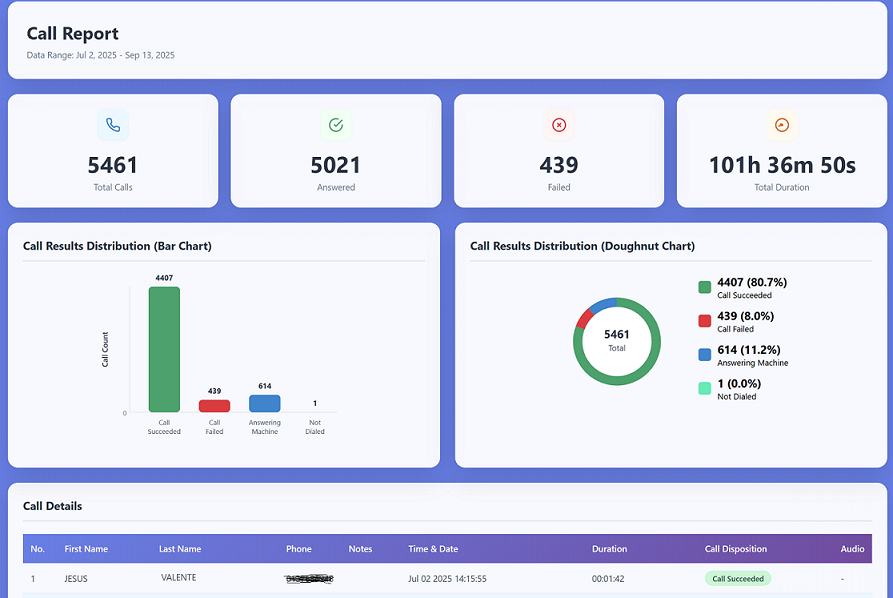The height and width of the screenshot is (598, 893).
Task: Toggle the green Call Succeeded legend swatch
Action: tap(705, 288)
